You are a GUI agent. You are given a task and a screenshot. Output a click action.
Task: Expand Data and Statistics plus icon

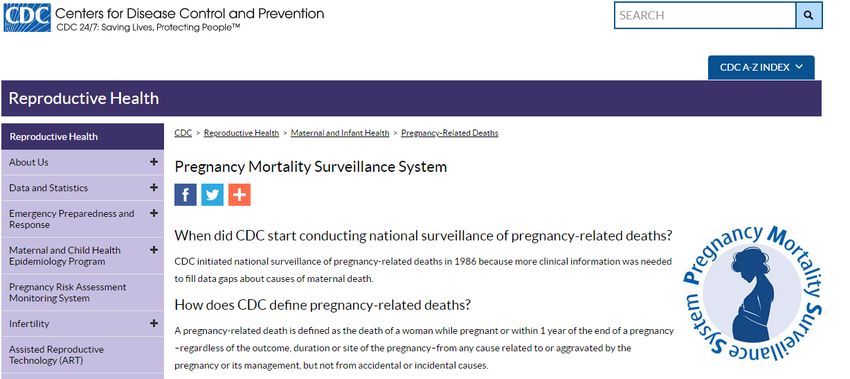pos(154,187)
